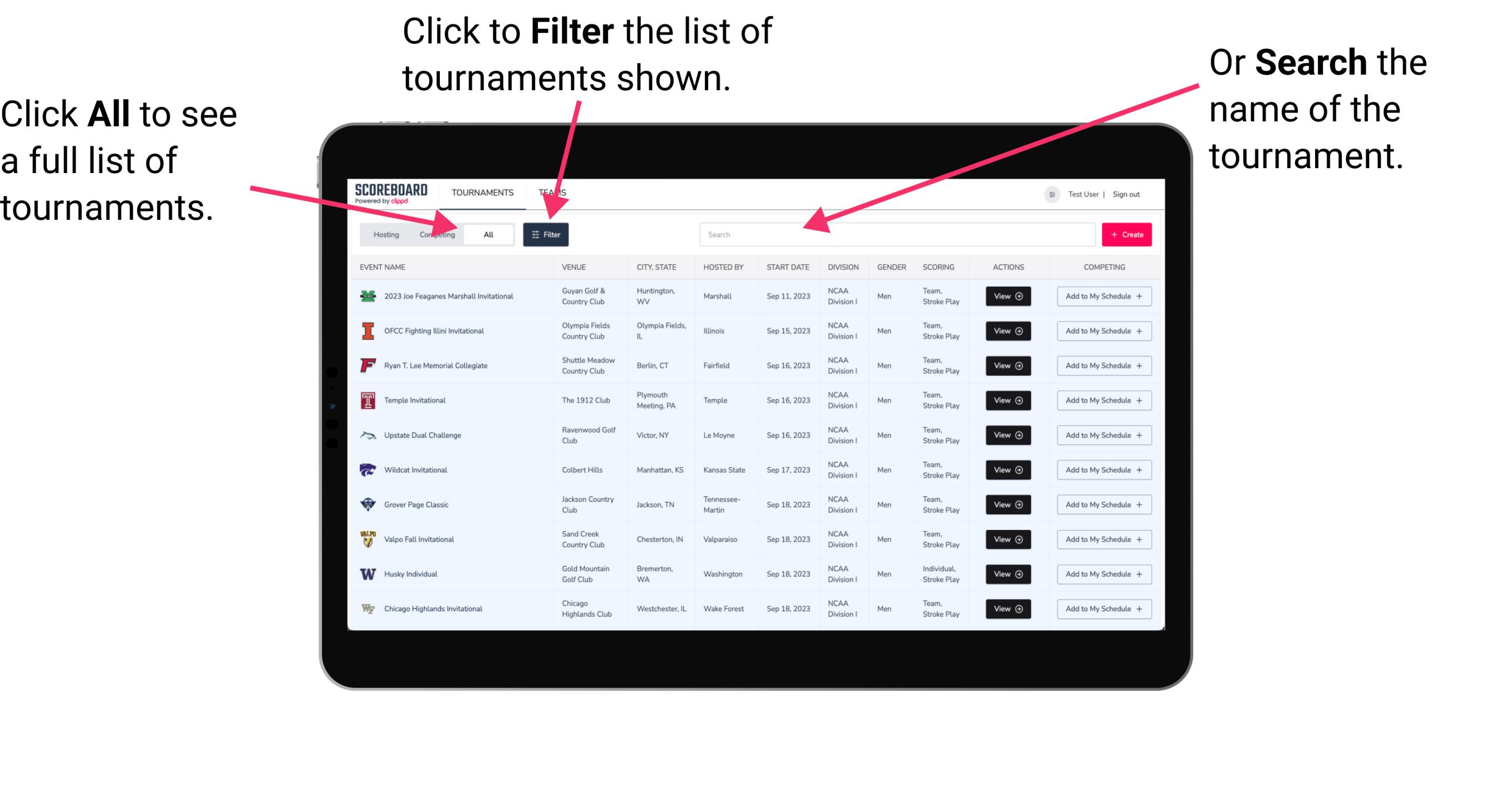Select the Competing tab filter
The width and height of the screenshot is (1510, 812).
pos(435,234)
